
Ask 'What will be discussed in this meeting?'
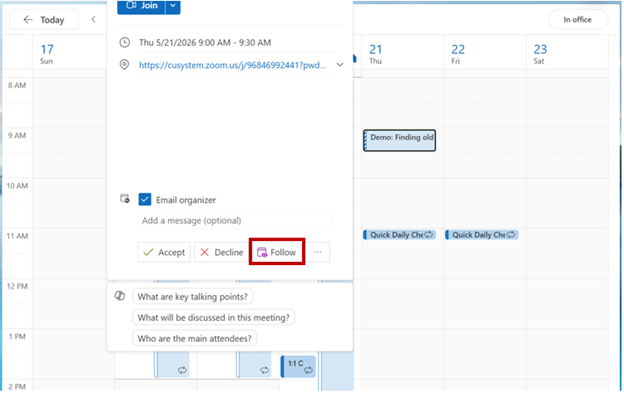214,318
